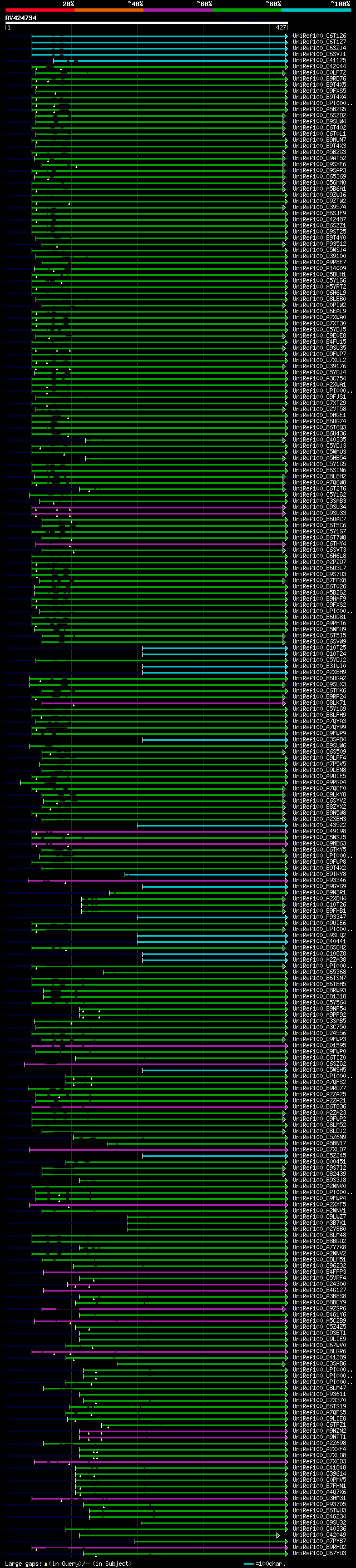
Task: Select label UniRef100_C6T402
Action: pyautogui.click(x=319, y=128)
